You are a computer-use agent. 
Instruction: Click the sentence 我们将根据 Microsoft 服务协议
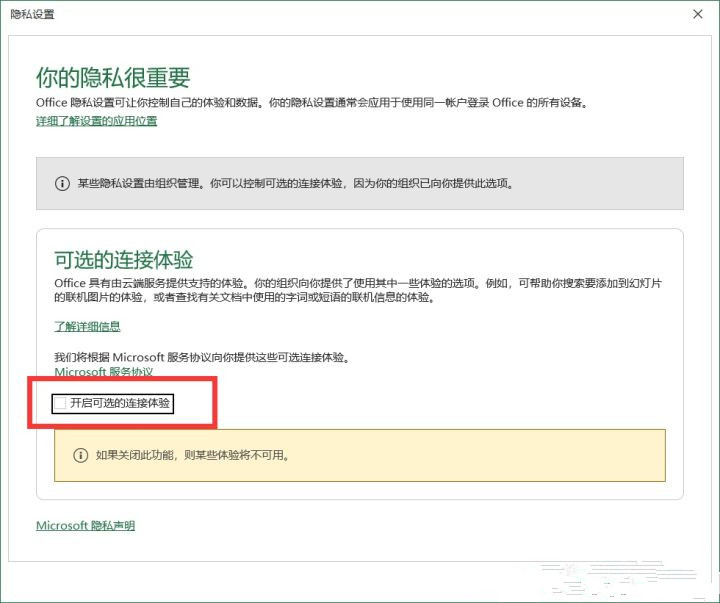(200, 357)
